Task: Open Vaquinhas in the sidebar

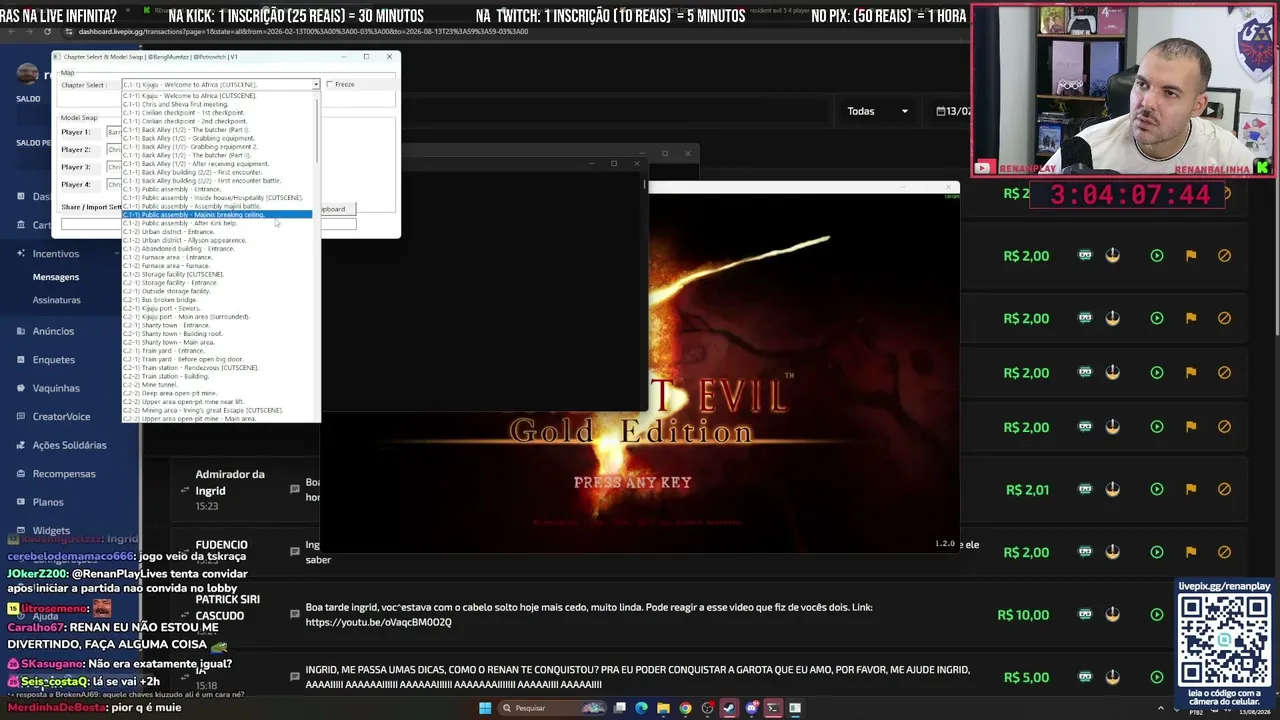Action: pyautogui.click(x=56, y=388)
